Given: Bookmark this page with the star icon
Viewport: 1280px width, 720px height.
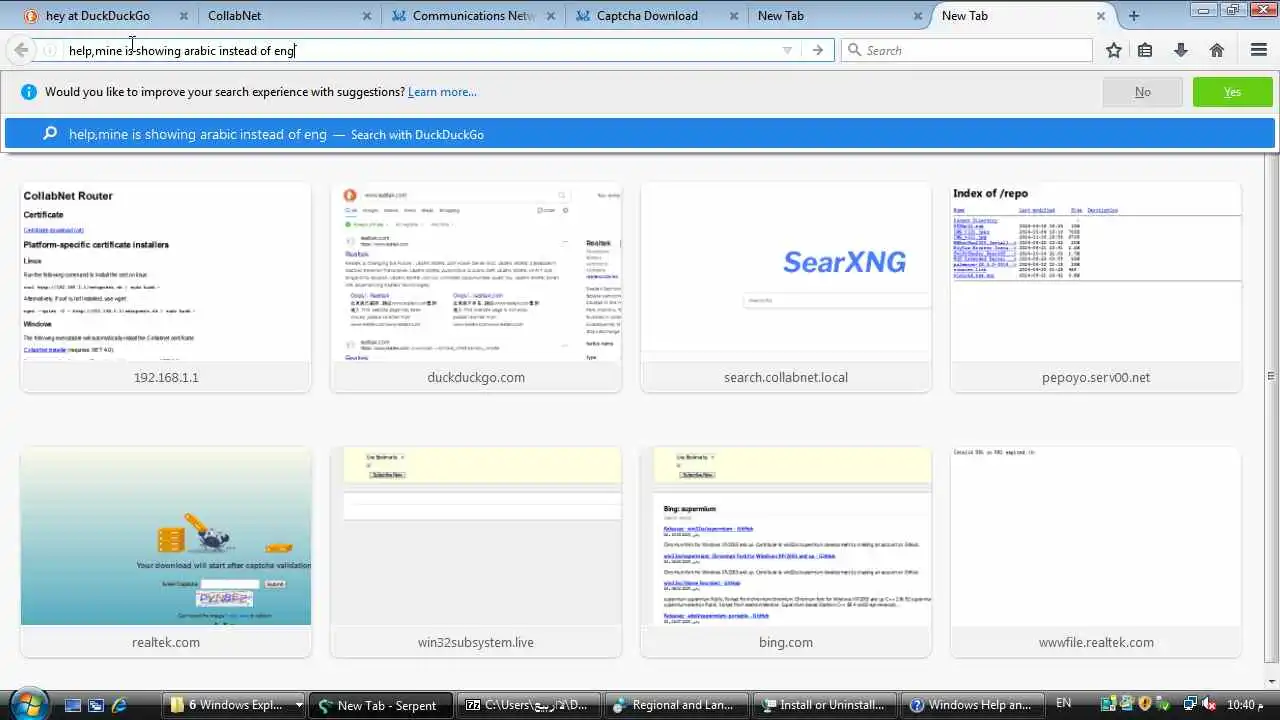Looking at the screenshot, I should pyautogui.click(x=1114, y=50).
